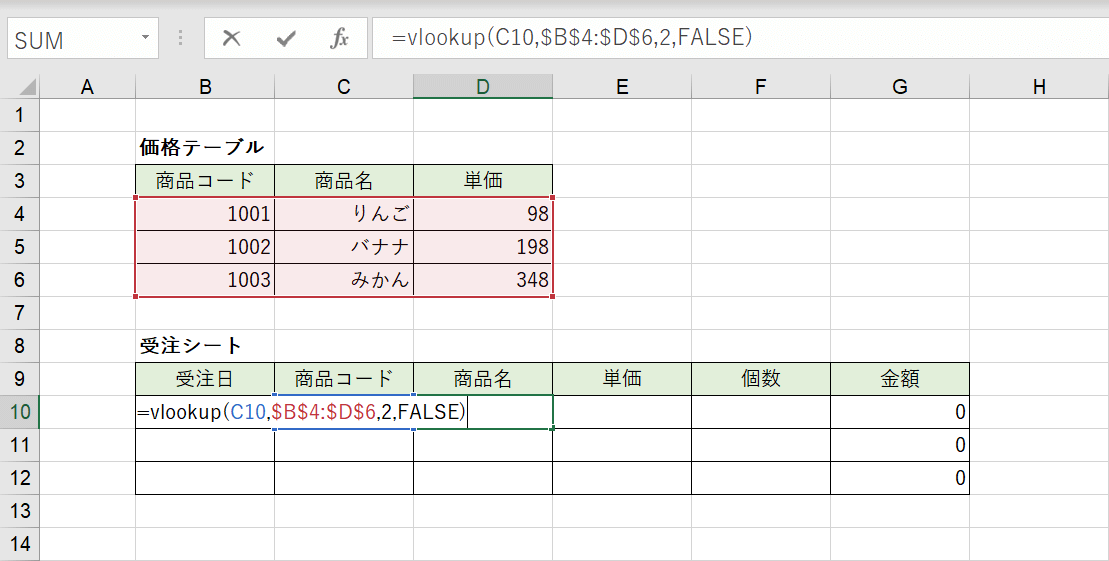Screen dimensions: 1109x561
Task: Click the in-cell vlookup formula in row 10
Action: (302, 412)
